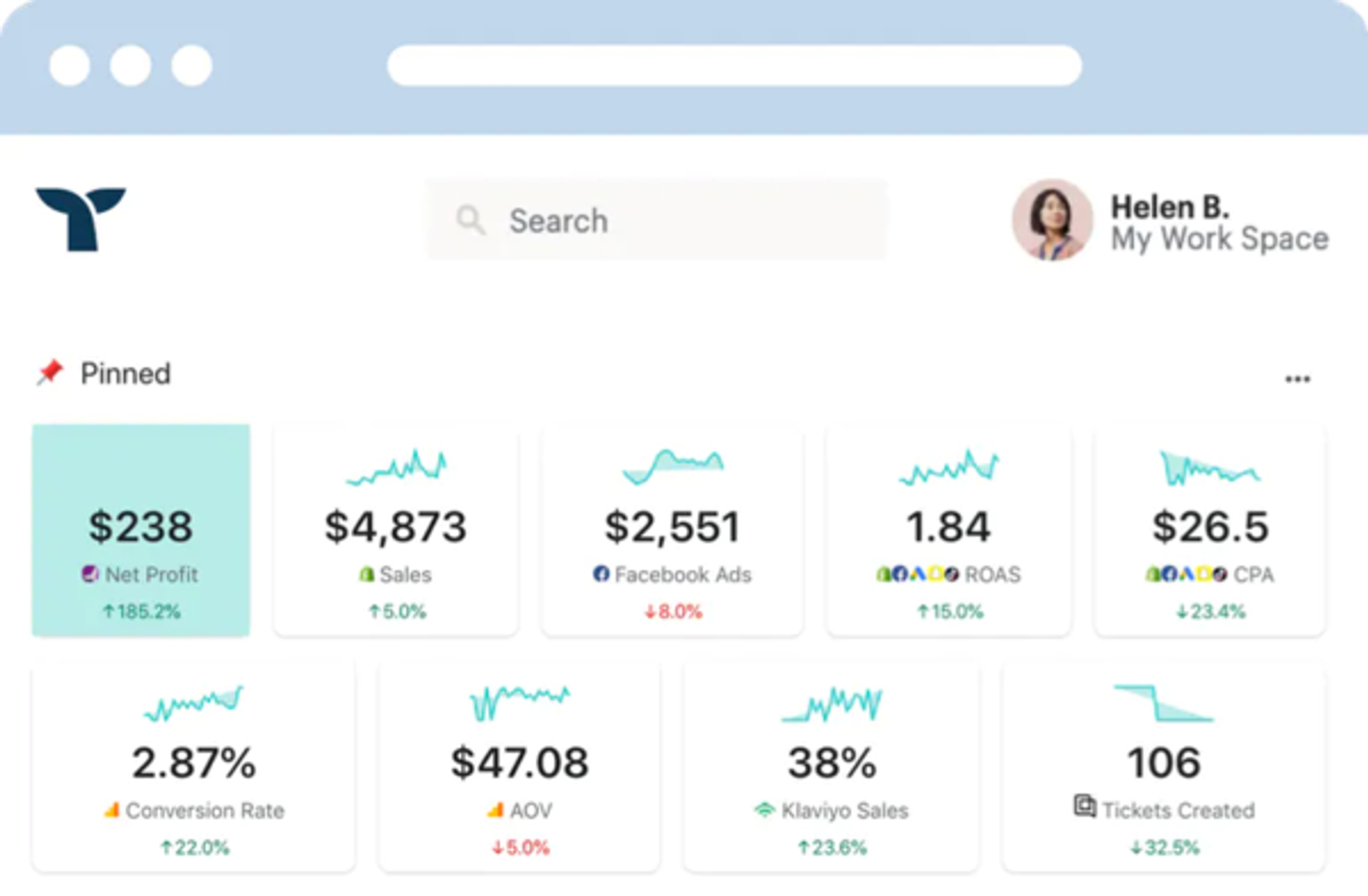Click the 32.5% decrease indicator
Screen dimensions: 1368x896
click(x=1164, y=848)
